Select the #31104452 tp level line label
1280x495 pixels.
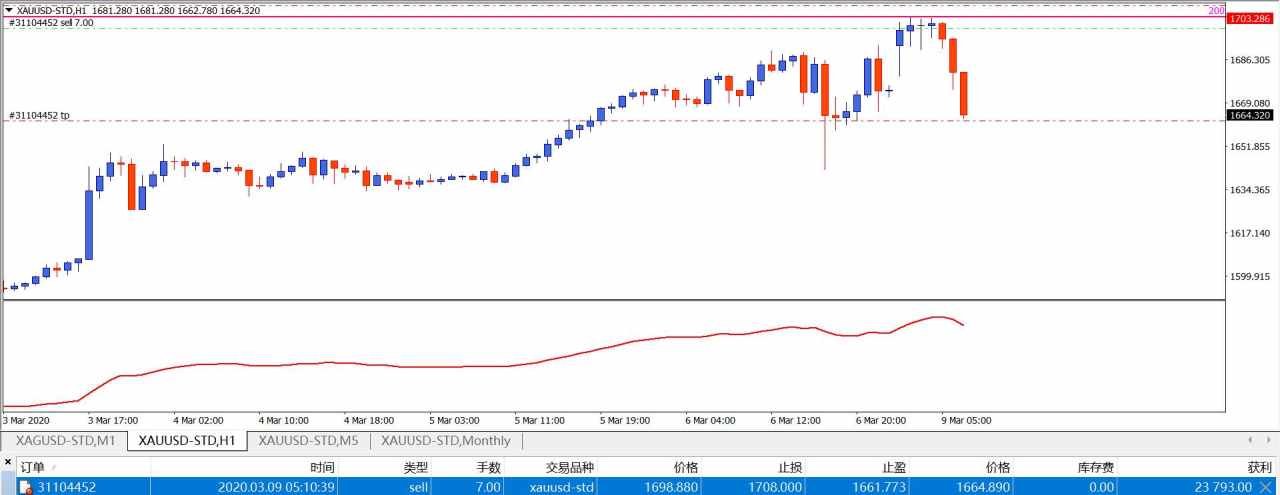[39, 115]
